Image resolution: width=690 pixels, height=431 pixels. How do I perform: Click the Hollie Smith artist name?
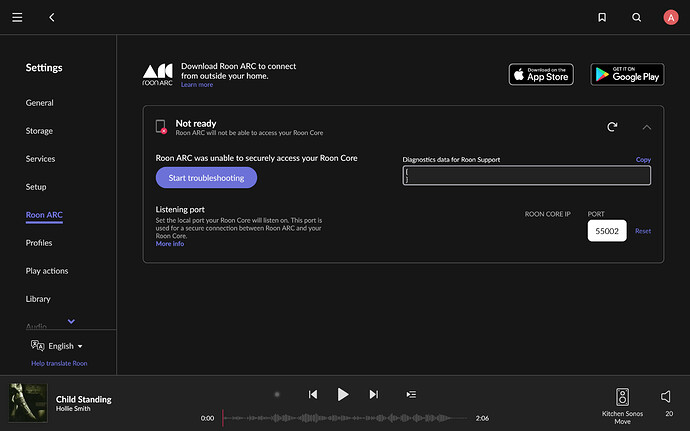coord(73,409)
